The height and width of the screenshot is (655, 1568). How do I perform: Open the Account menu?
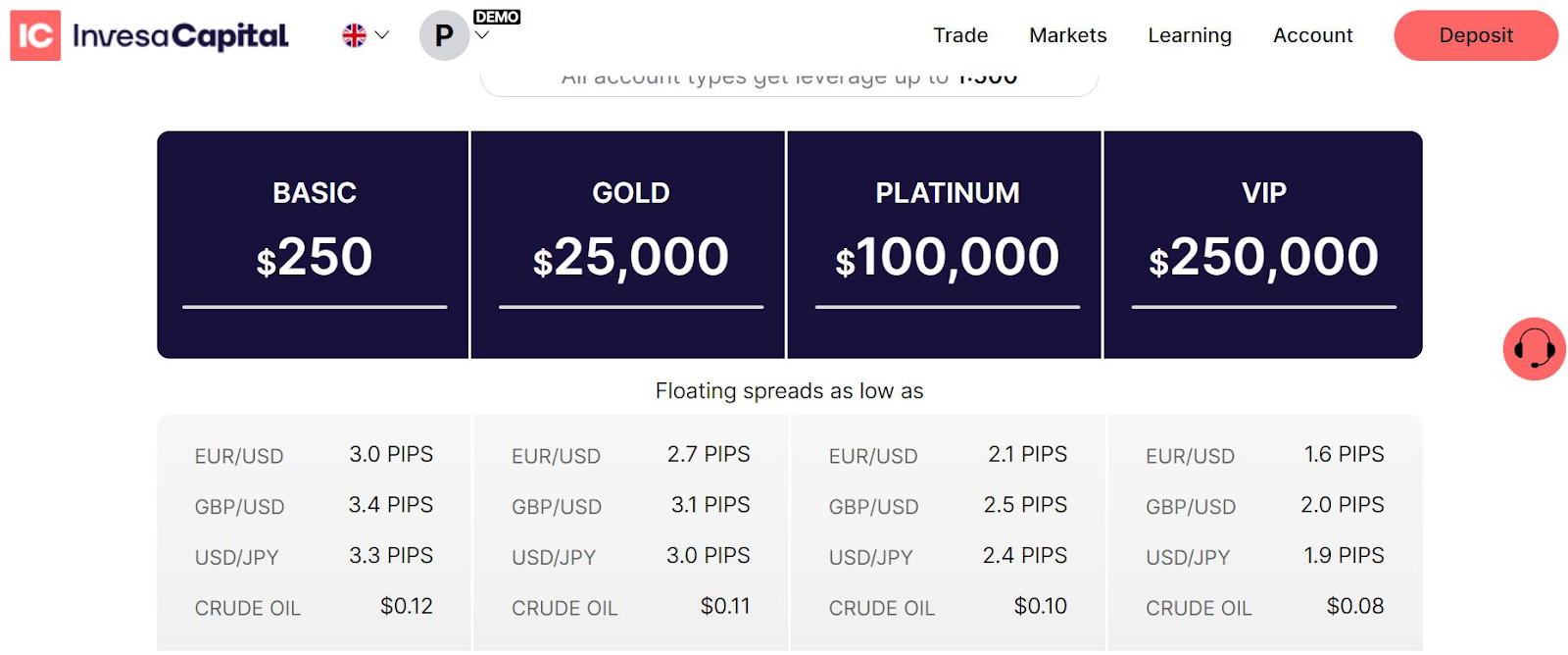point(1312,35)
